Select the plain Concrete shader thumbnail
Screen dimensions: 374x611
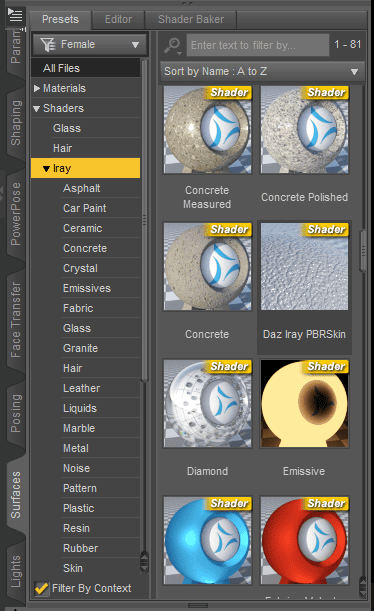coord(208,267)
